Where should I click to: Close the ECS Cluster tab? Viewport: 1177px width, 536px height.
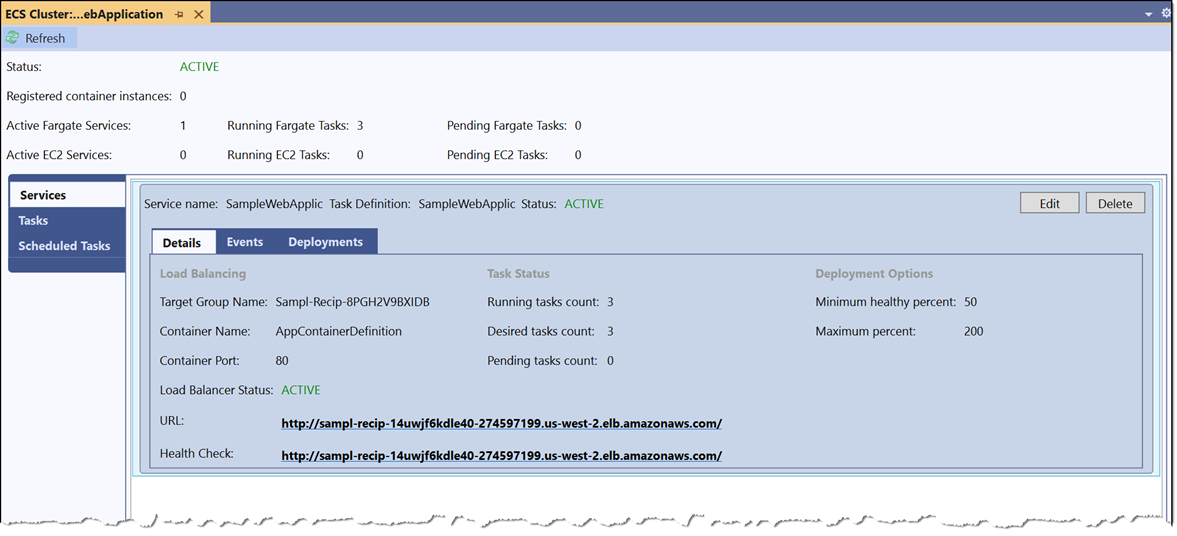[198, 14]
